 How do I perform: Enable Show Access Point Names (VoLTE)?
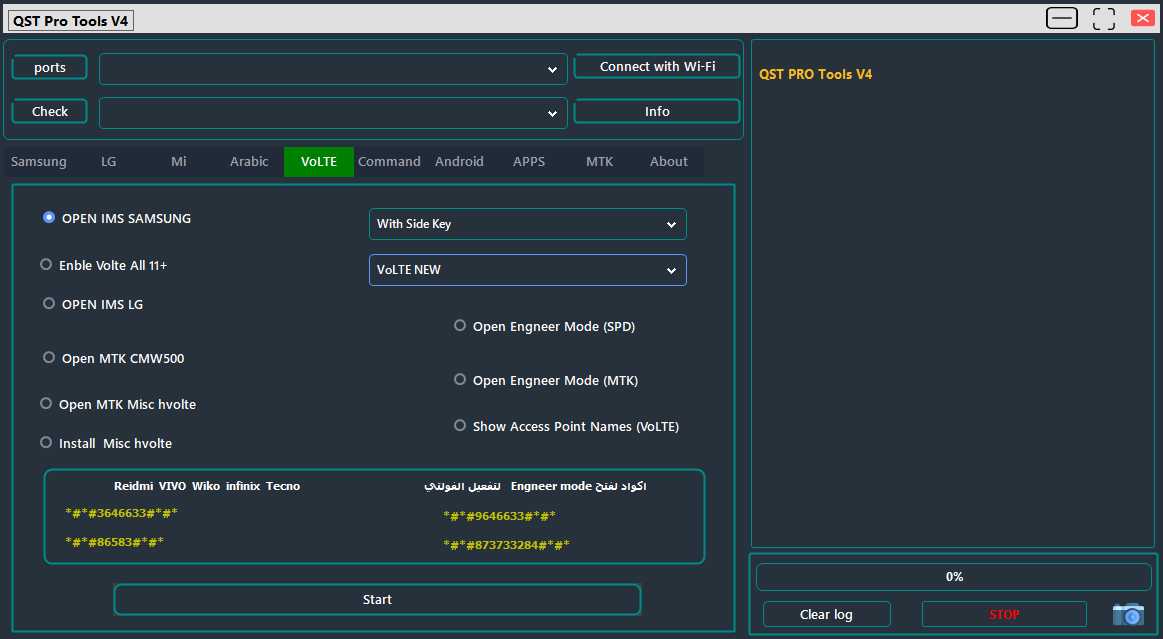459,425
